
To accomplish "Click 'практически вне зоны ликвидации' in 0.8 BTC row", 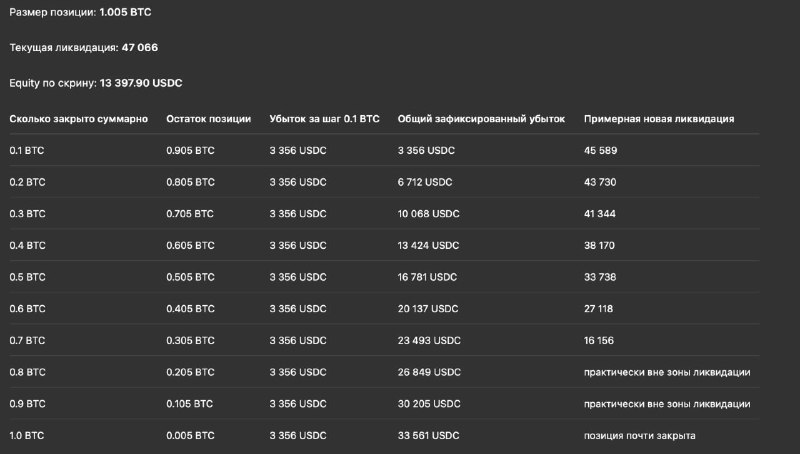I will coord(667,372).
